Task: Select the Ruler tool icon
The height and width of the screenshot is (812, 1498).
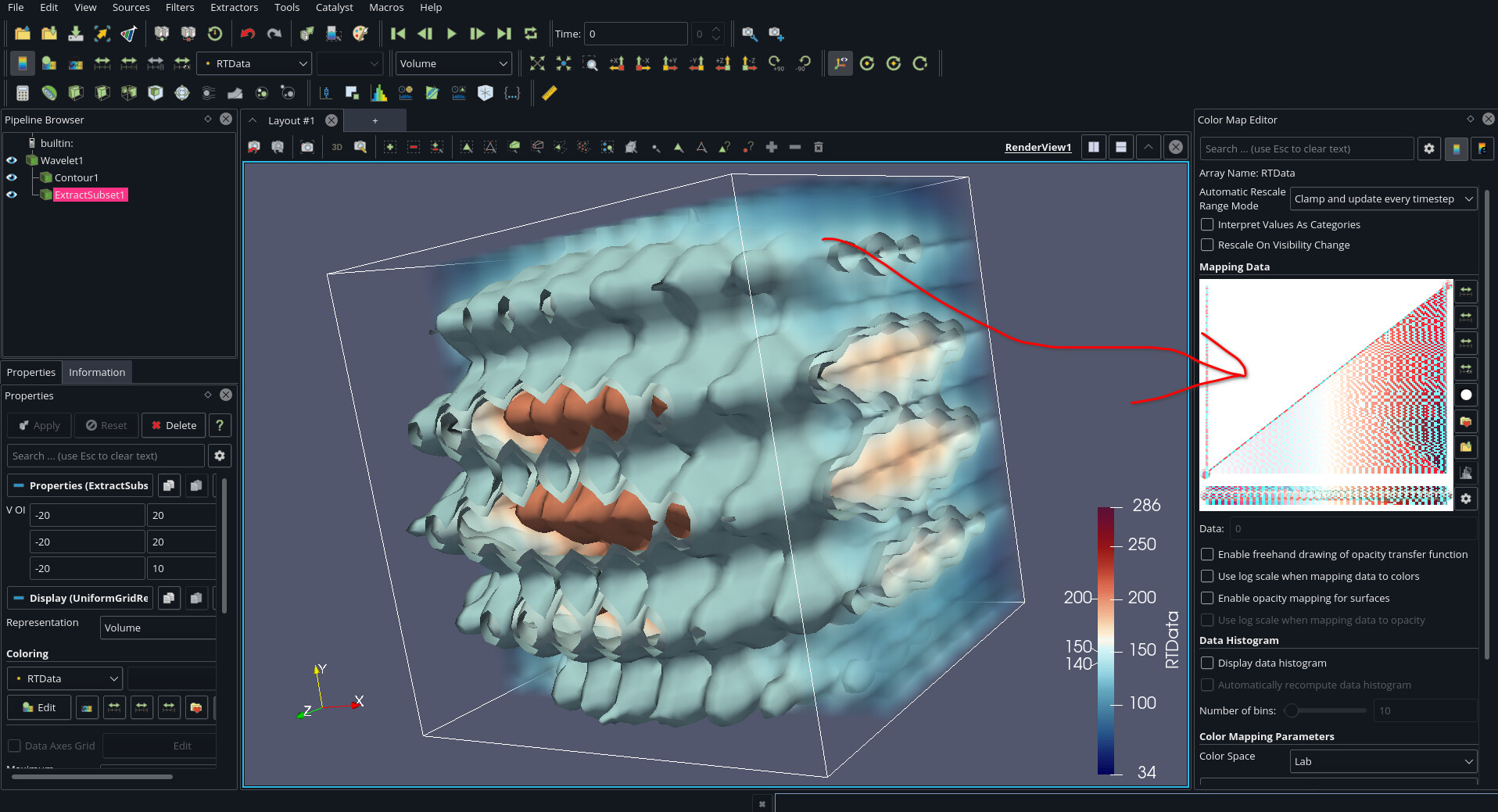Action: click(x=550, y=93)
